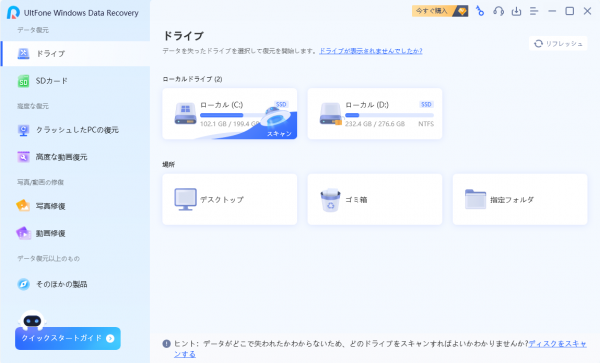Open the クイックスタートガイド button
Image resolution: width=600 pixels, height=363 pixels.
[68, 338]
